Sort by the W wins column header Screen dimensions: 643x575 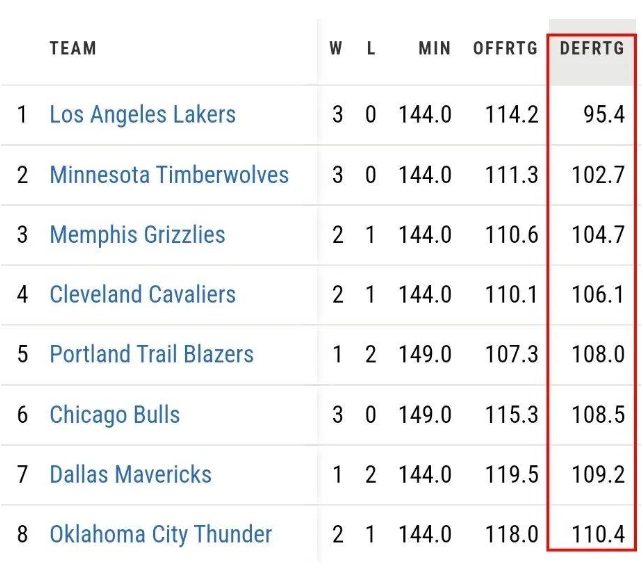pos(336,48)
